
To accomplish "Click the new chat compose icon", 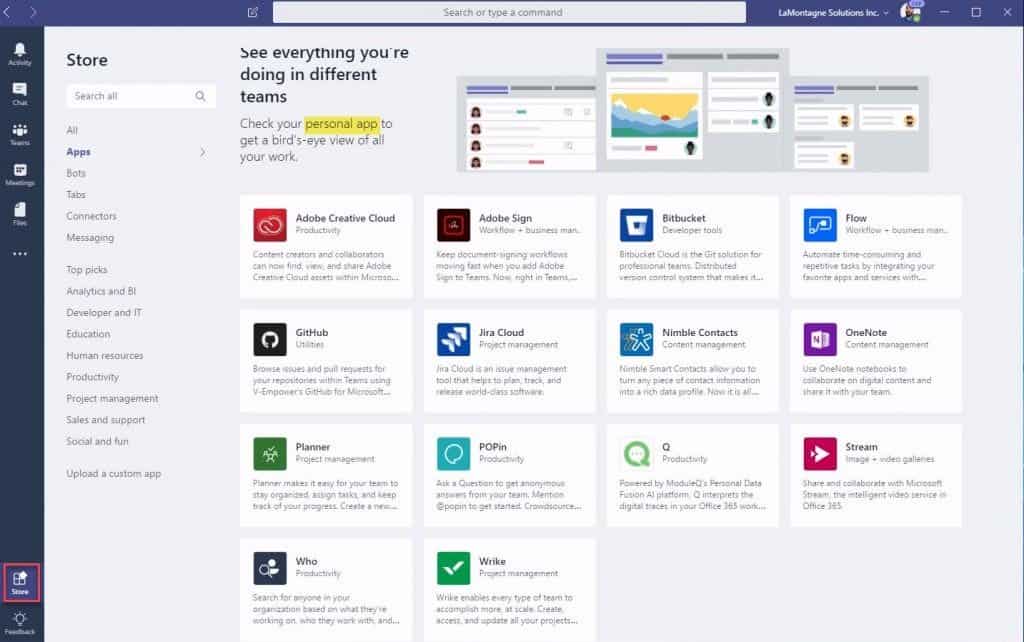I will tap(252, 12).
